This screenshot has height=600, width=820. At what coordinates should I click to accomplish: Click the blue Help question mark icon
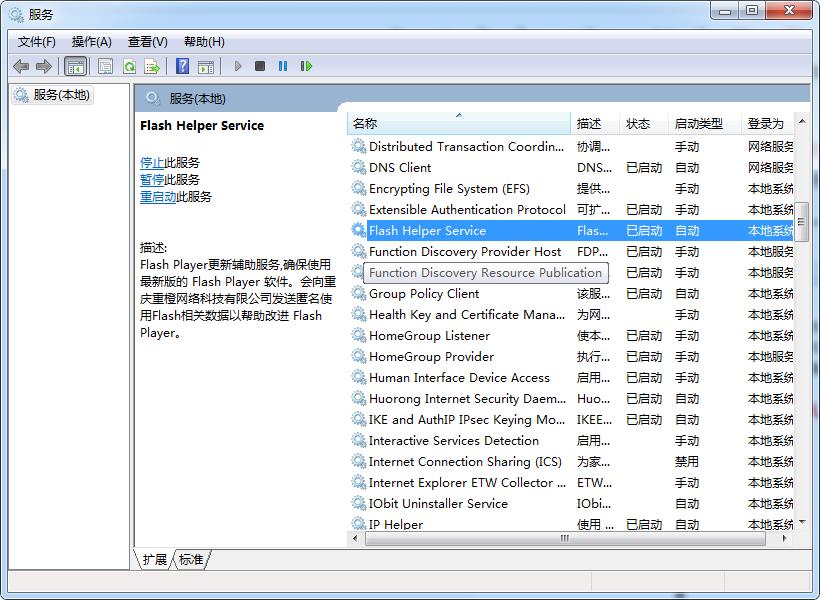click(x=183, y=66)
